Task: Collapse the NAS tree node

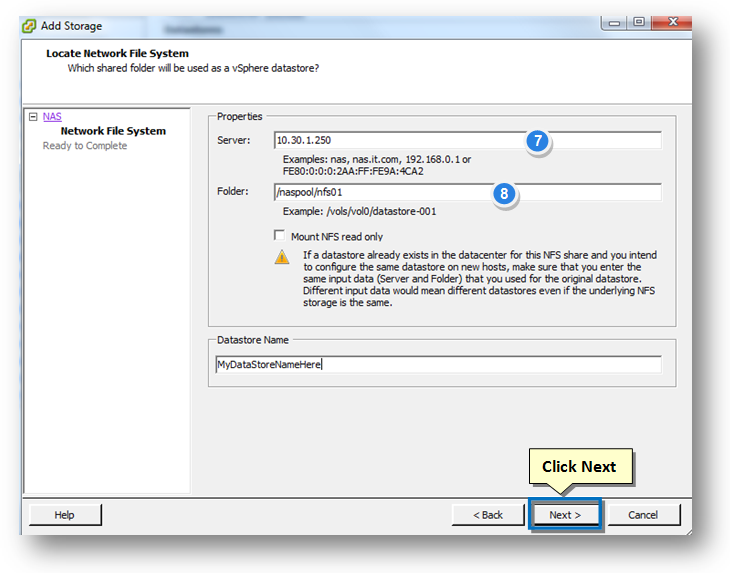Action: (x=33, y=116)
